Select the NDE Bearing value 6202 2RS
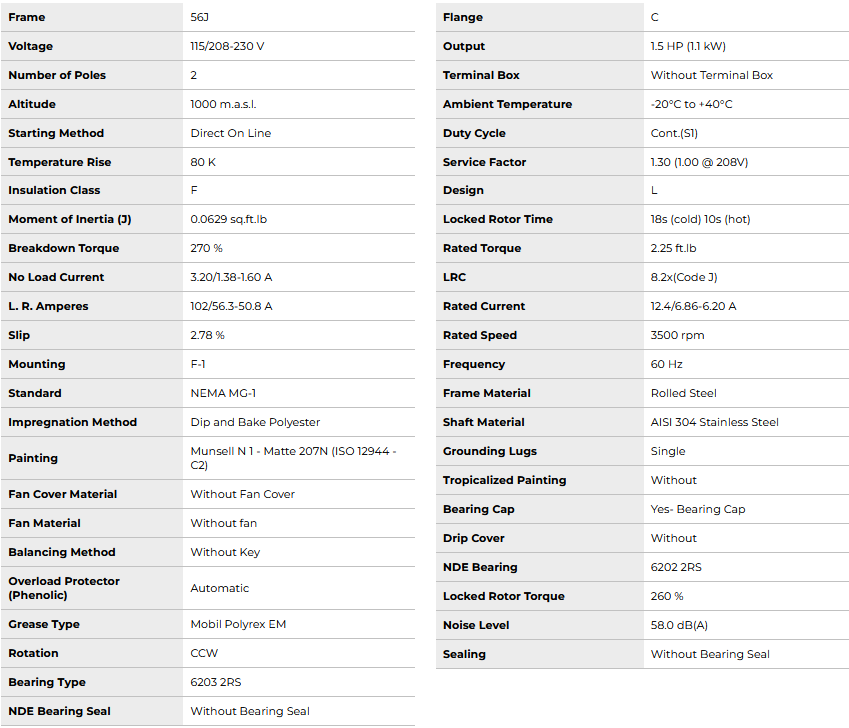Viewport: 849px width, 728px height. pyautogui.click(x=676, y=567)
